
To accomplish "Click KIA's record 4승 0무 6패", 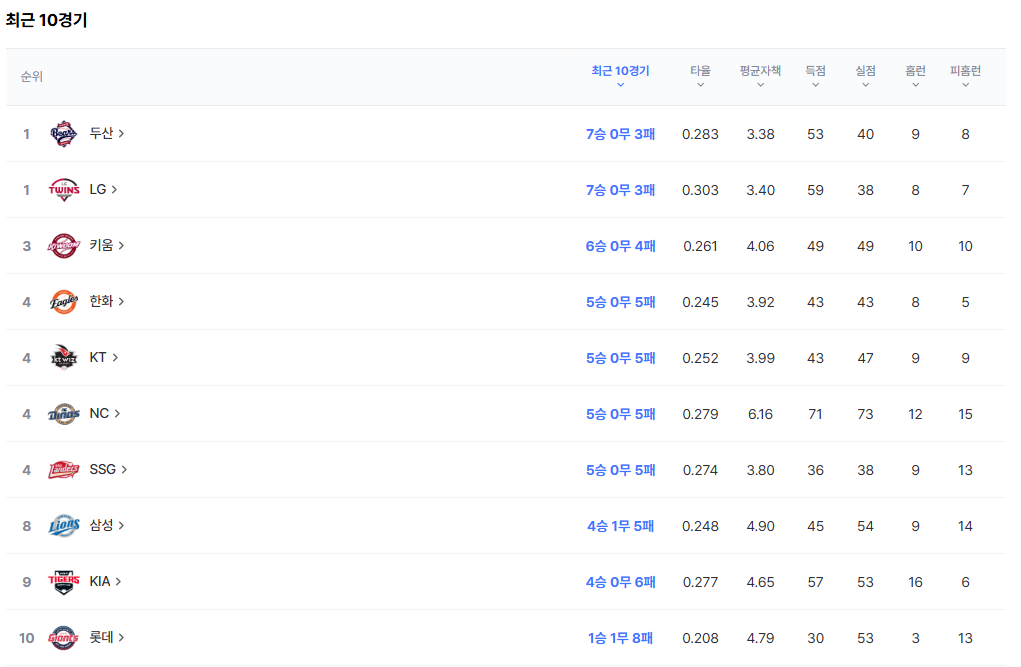I will [620, 582].
